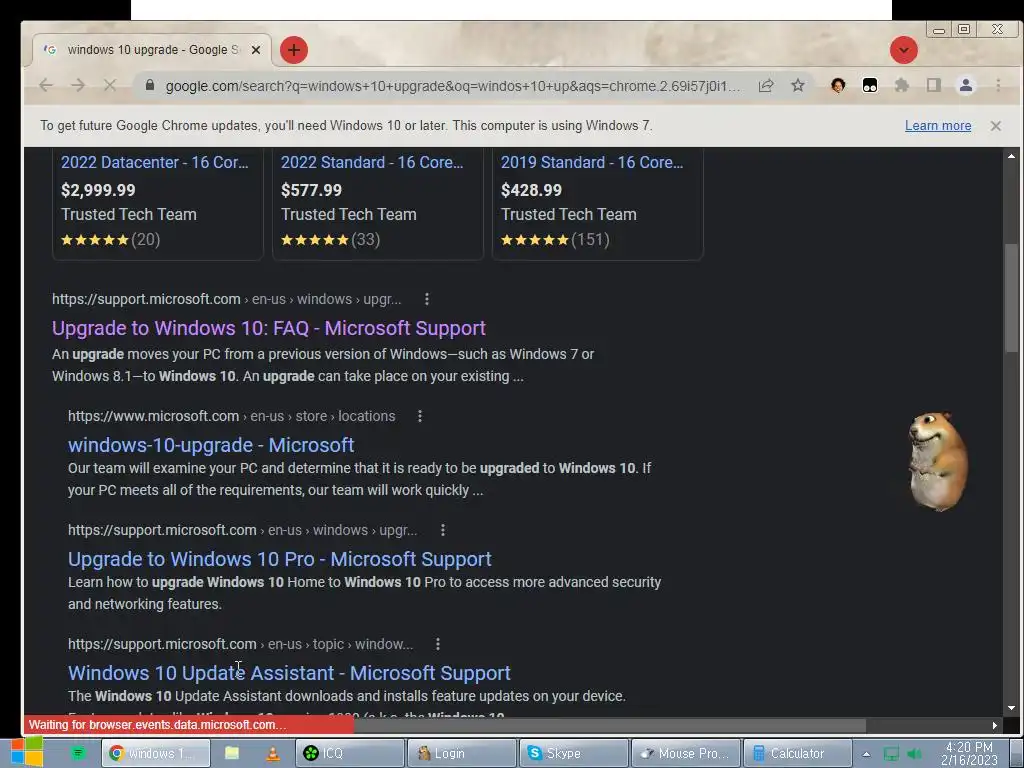This screenshot has width=1024, height=768.
Task: Open the Chrome profile menu
Action: click(966, 86)
